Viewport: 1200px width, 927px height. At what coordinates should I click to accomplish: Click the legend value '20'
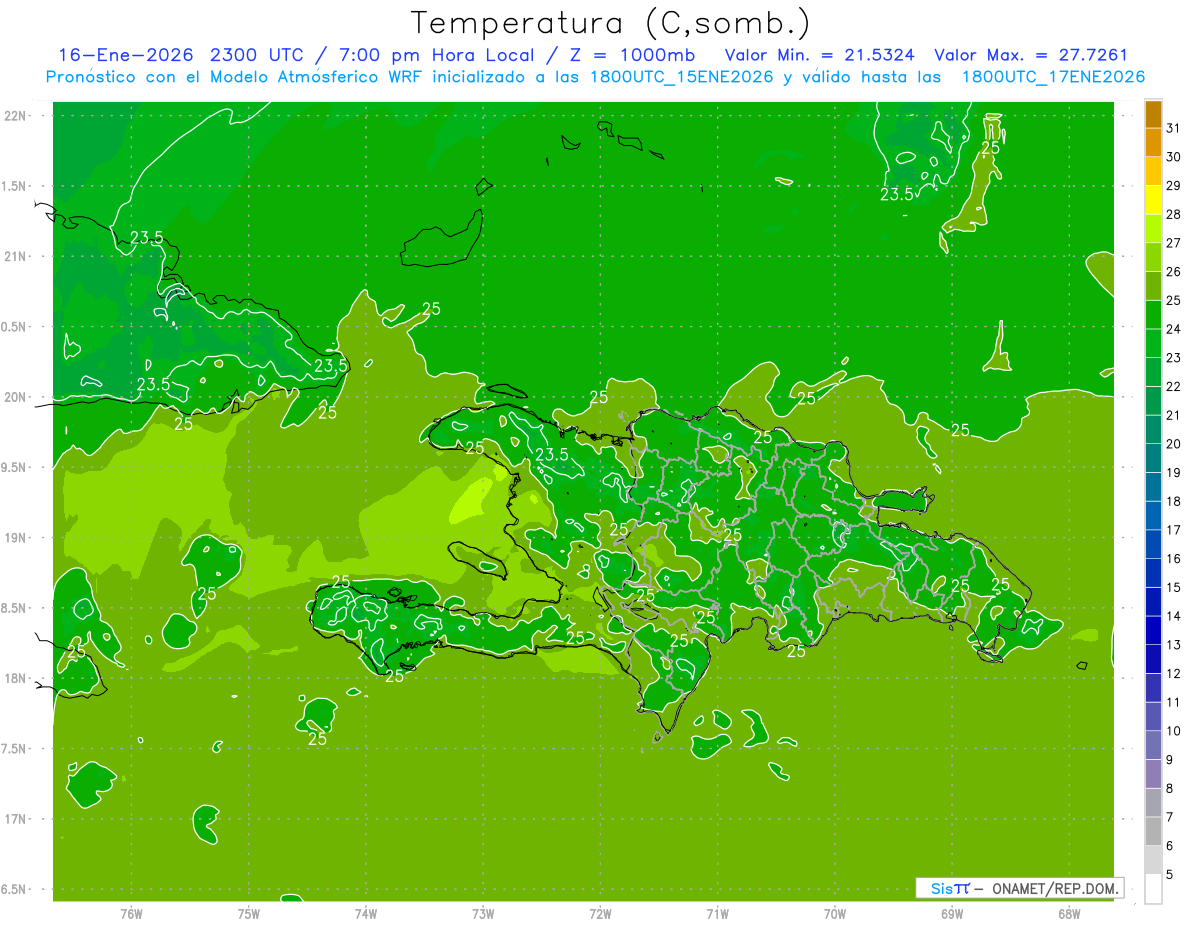[x=1174, y=444]
